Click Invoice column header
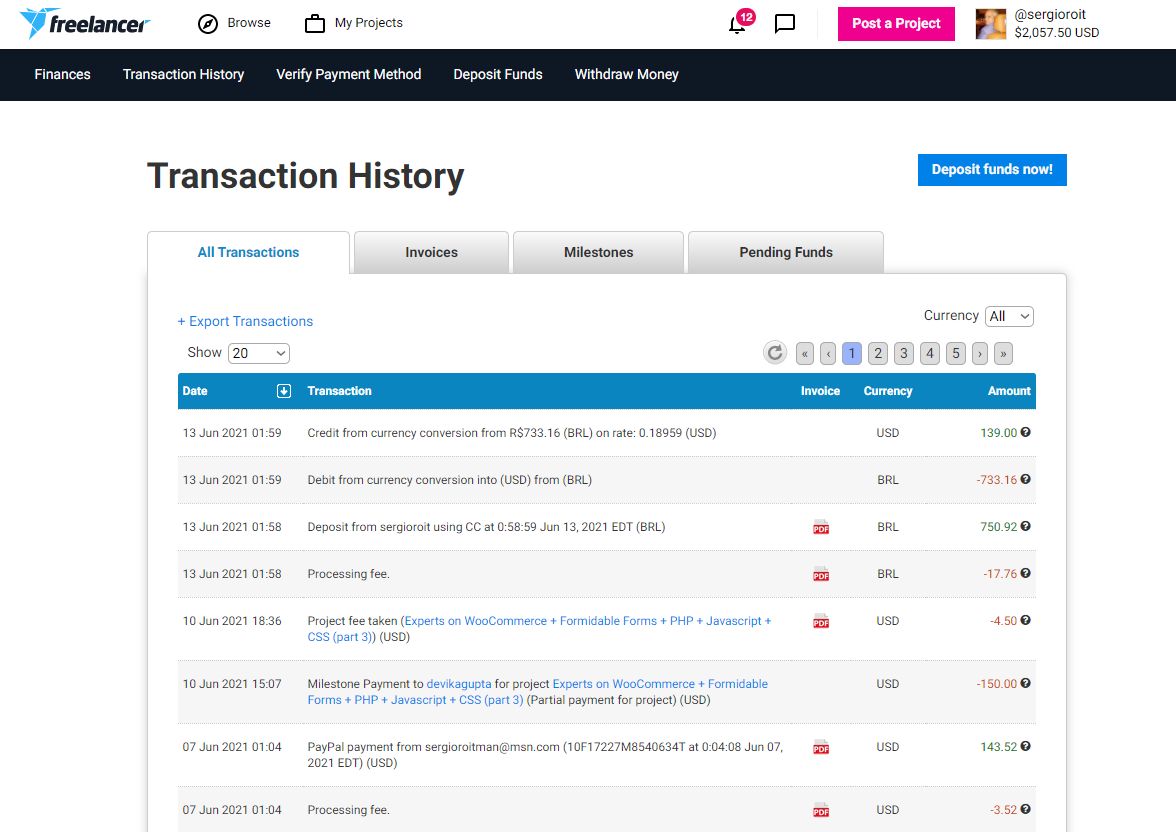1176x832 pixels. click(x=820, y=391)
